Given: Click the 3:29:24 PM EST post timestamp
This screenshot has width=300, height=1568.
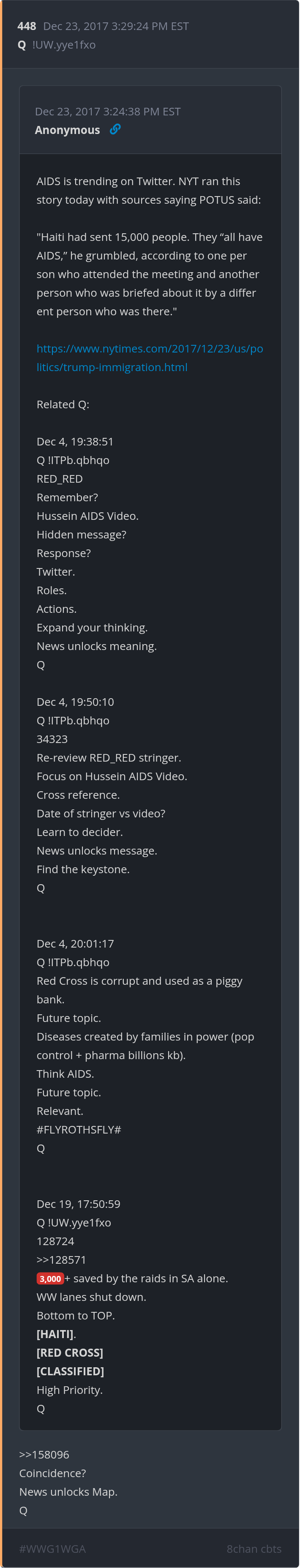Looking at the screenshot, I should [x=116, y=26].
